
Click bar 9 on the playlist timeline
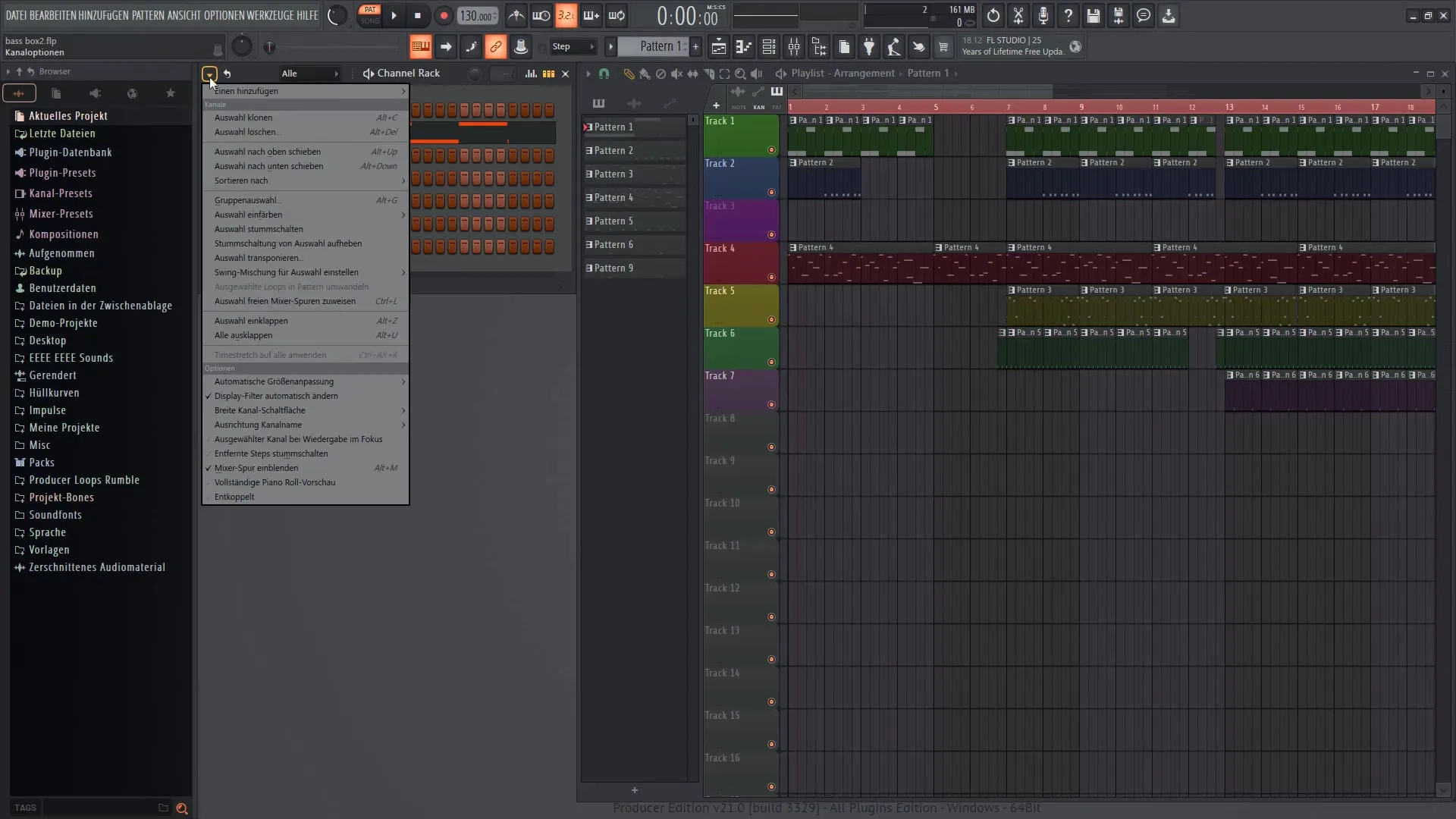[x=1081, y=107]
